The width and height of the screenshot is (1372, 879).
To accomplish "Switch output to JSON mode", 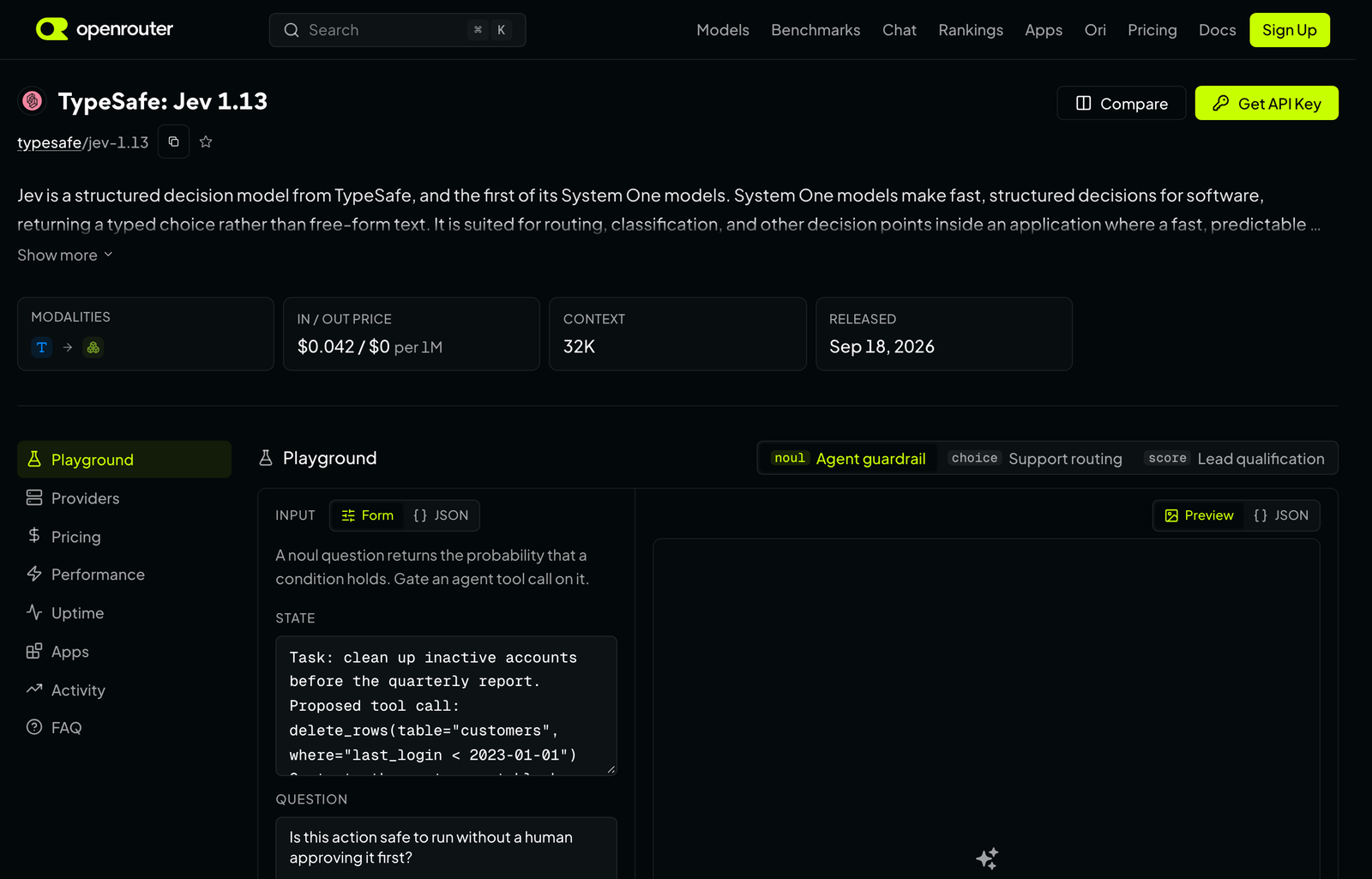I will [x=1281, y=515].
